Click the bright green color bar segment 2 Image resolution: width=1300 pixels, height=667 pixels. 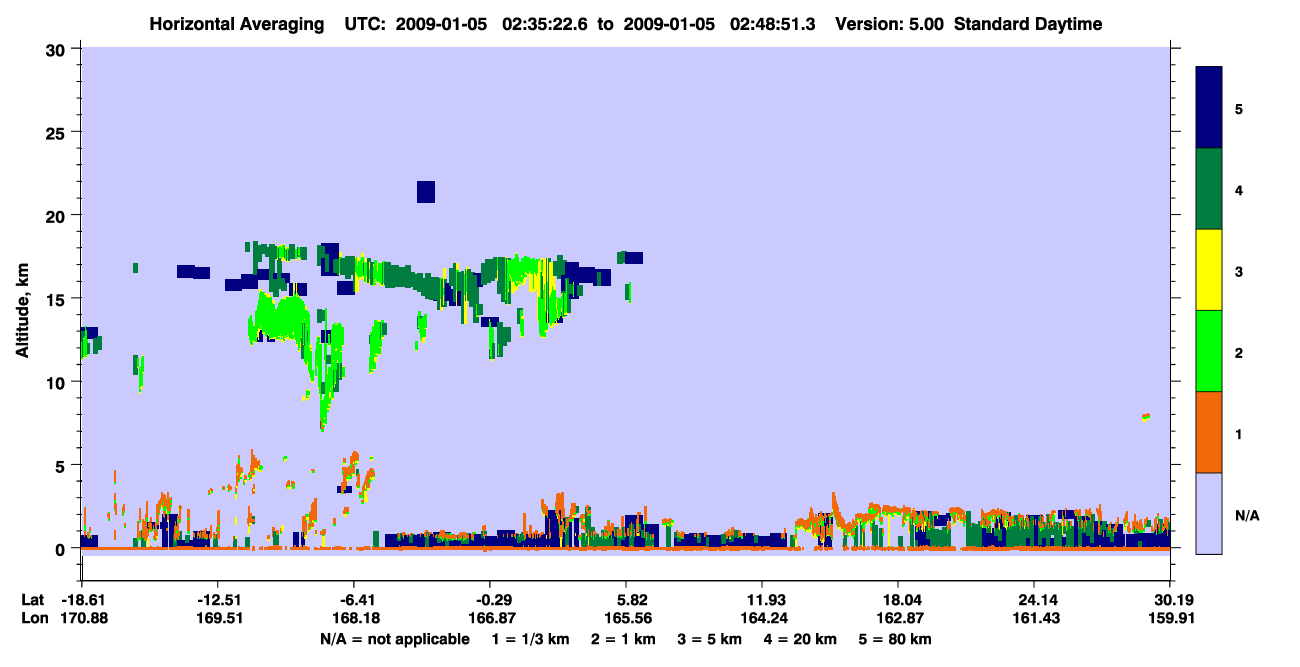pyautogui.click(x=1209, y=351)
